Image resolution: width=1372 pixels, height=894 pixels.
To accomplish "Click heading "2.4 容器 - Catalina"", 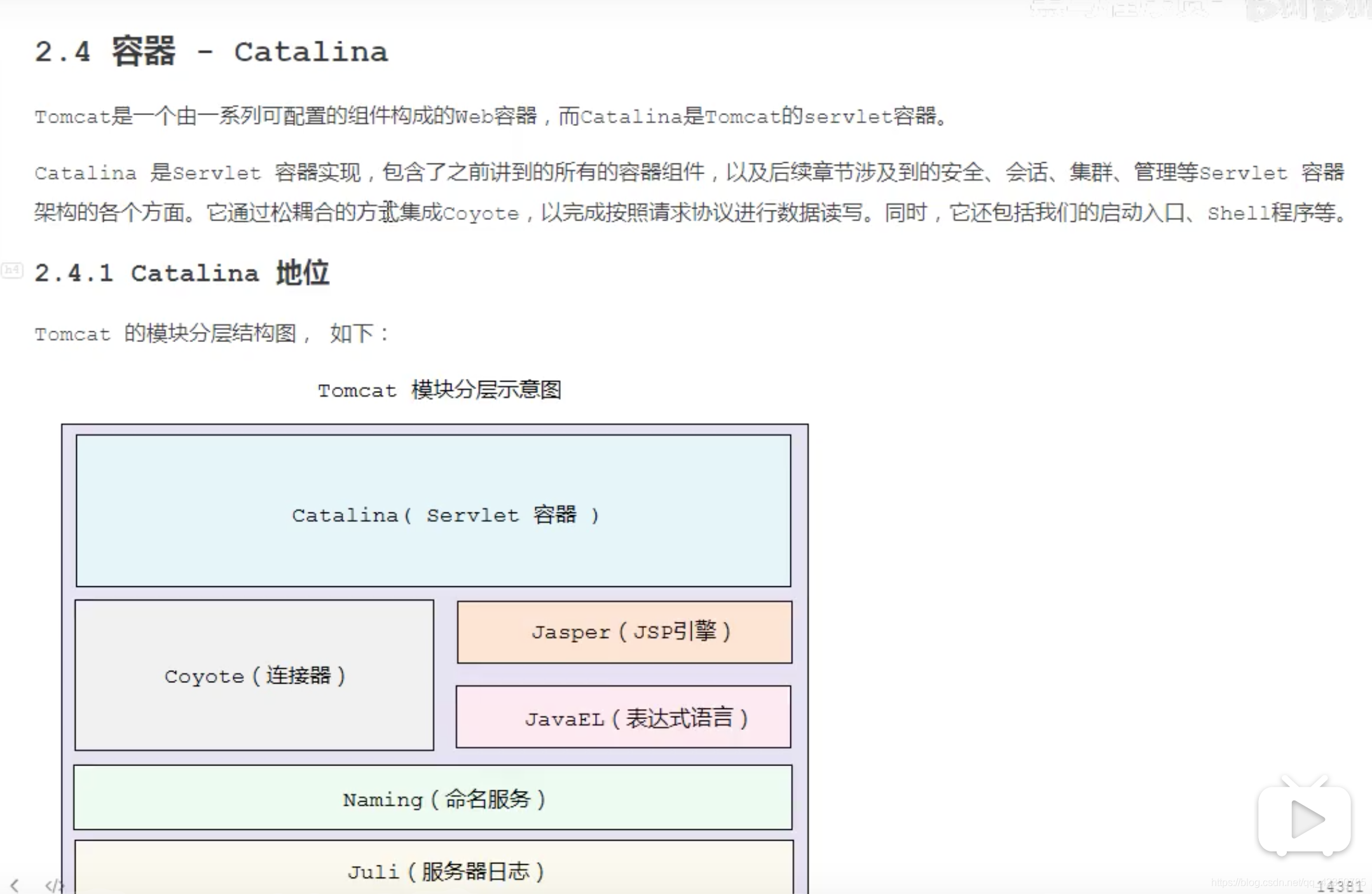I will [211, 52].
